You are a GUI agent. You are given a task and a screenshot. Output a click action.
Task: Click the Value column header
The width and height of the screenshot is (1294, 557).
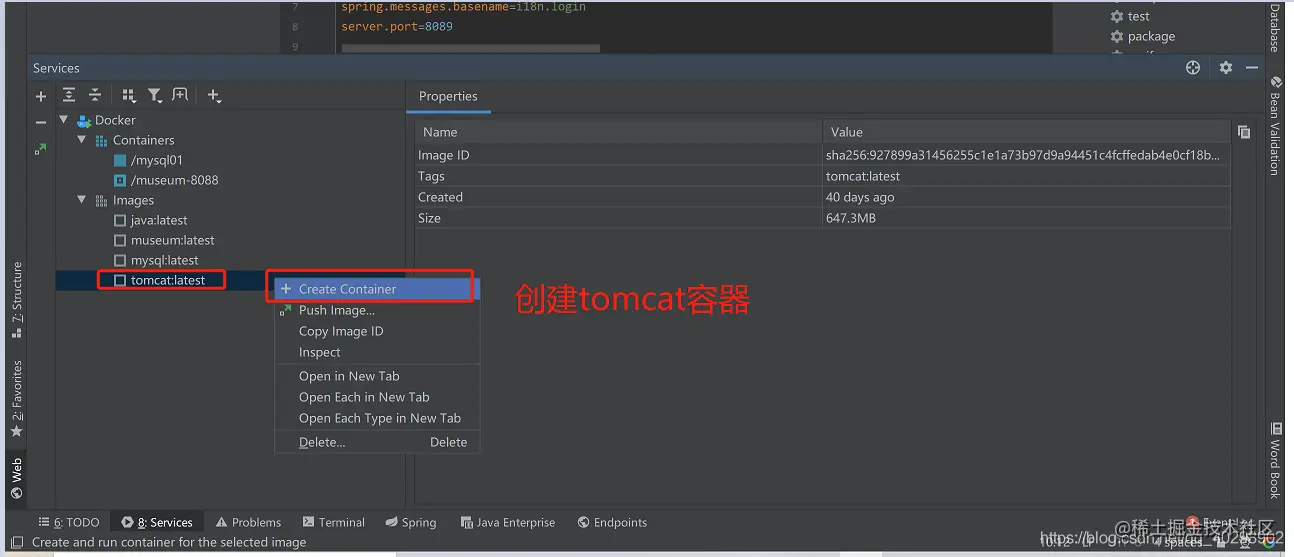(1026, 132)
